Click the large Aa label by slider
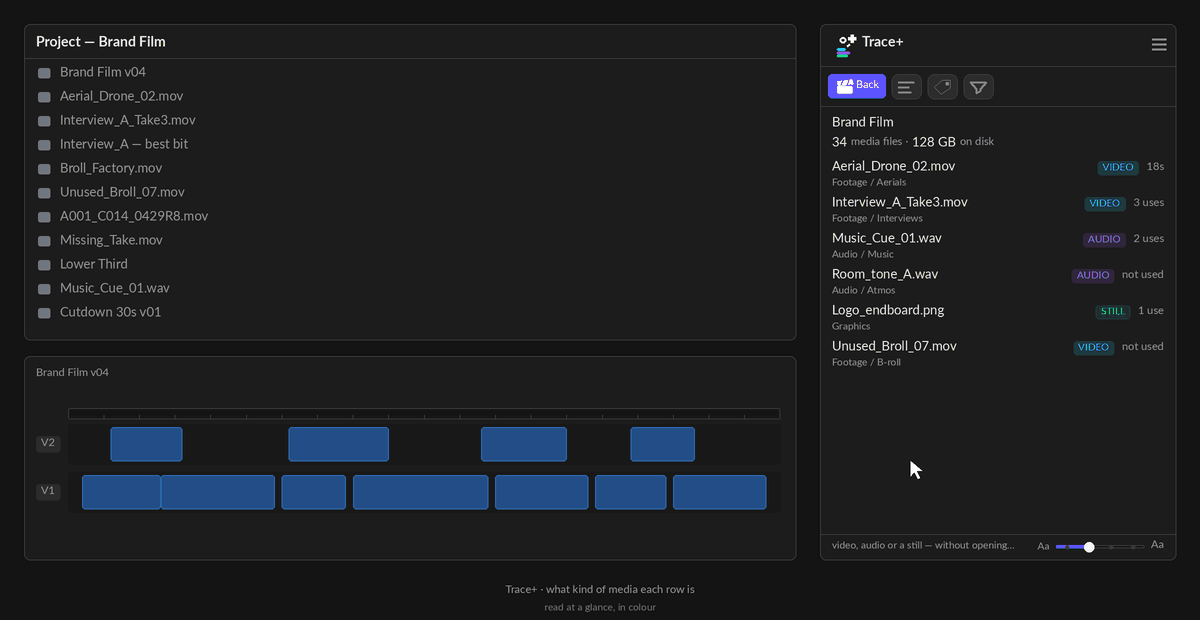The image size is (1200, 620). (1157, 545)
